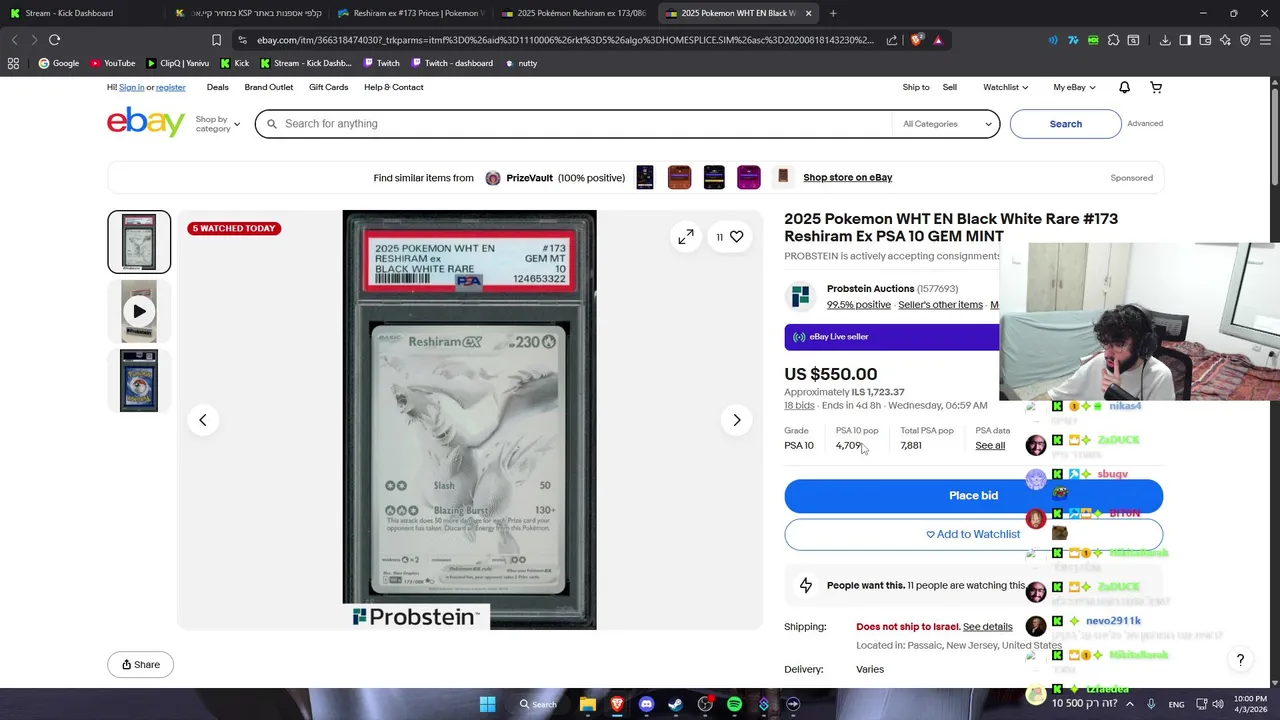This screenshot has height=720, width=1280.
Task: Open Shop store on eBay link
Action: click(847, 178)
